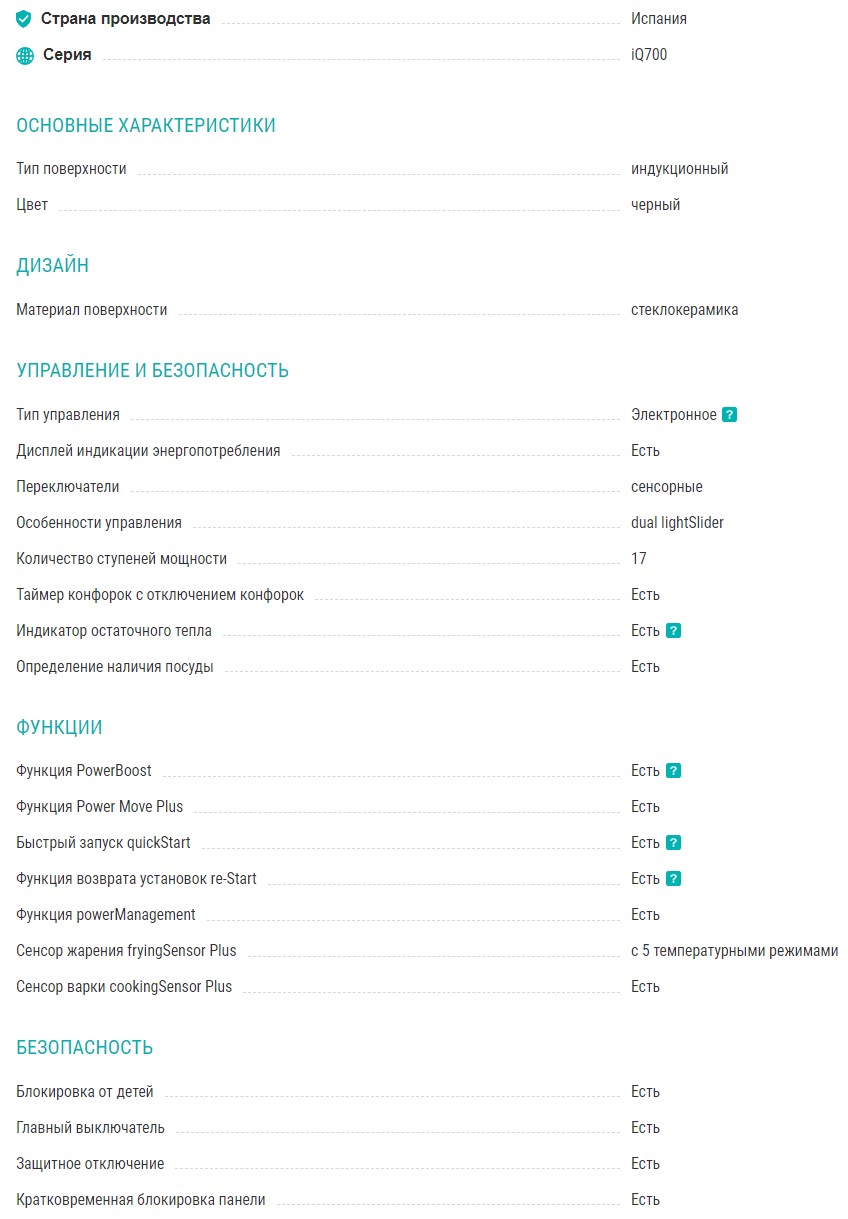Click the globe icon next to Серия
Viewport: 848px width, 1219px height.
pyautogui.click(x=25, y=56)
